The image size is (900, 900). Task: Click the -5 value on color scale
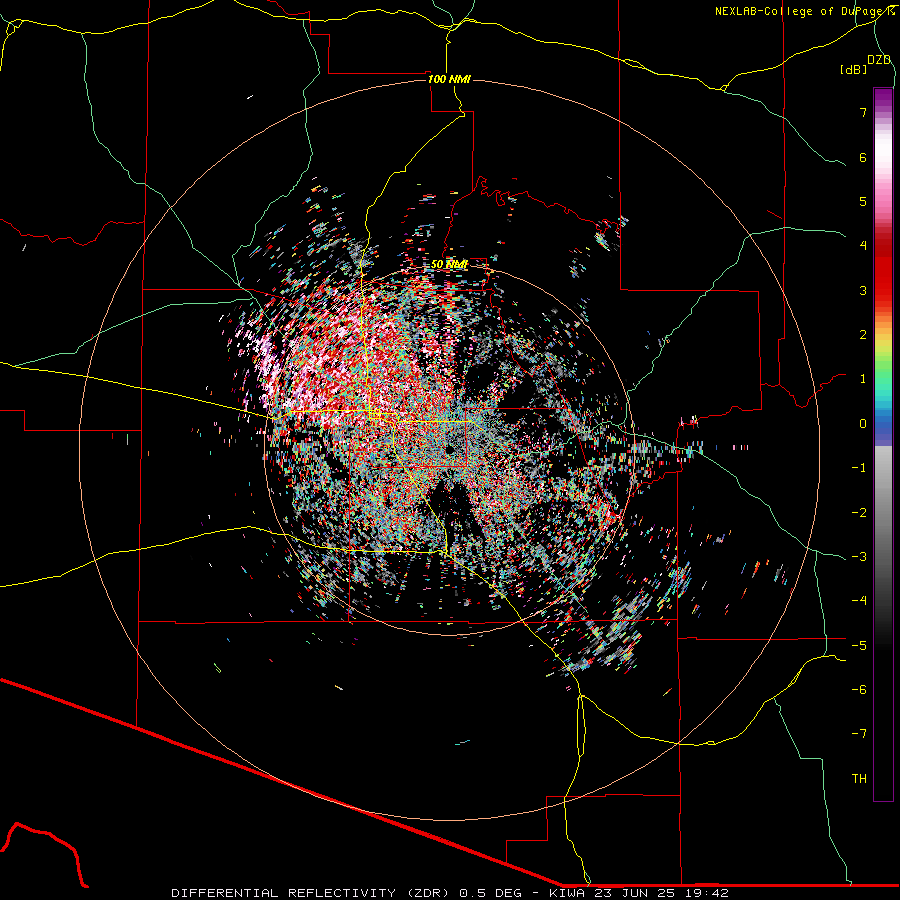pos(859,646)
